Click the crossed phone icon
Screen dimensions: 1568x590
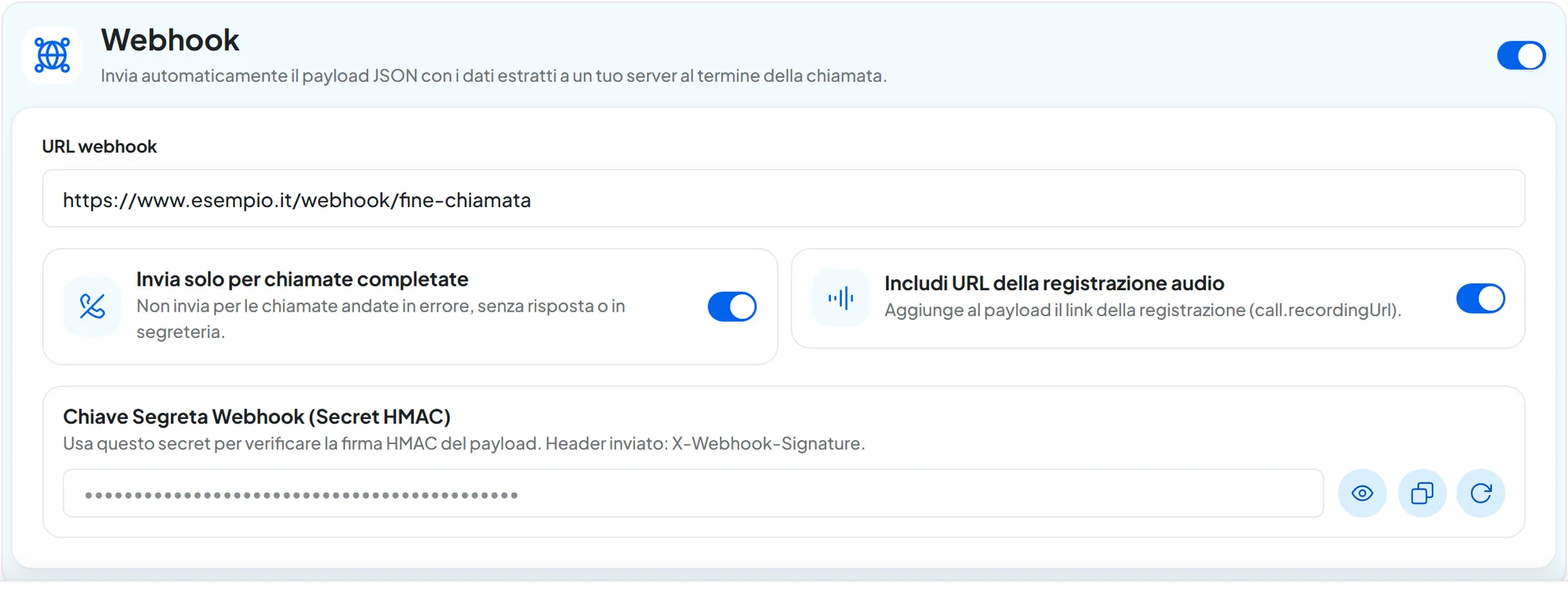coord(93,307)
